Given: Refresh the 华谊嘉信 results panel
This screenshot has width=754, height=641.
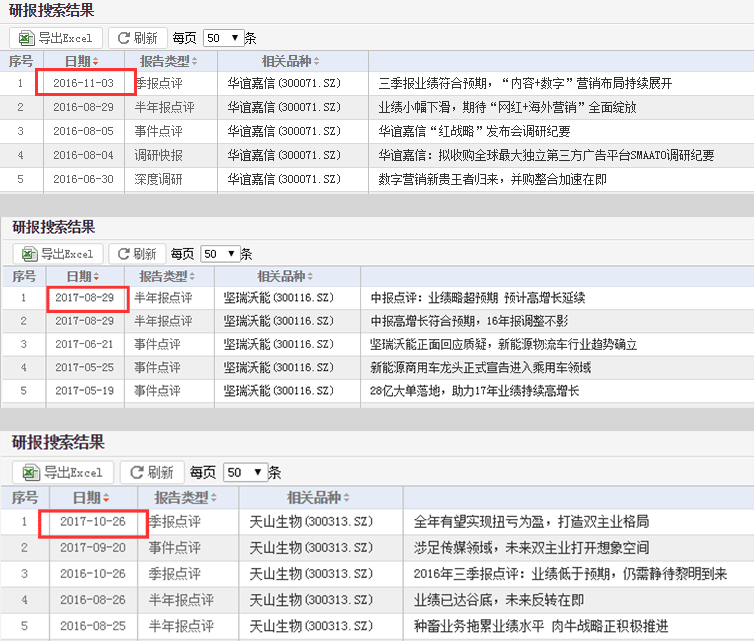Looking at the screenshot, I should [x=138, y=38].
